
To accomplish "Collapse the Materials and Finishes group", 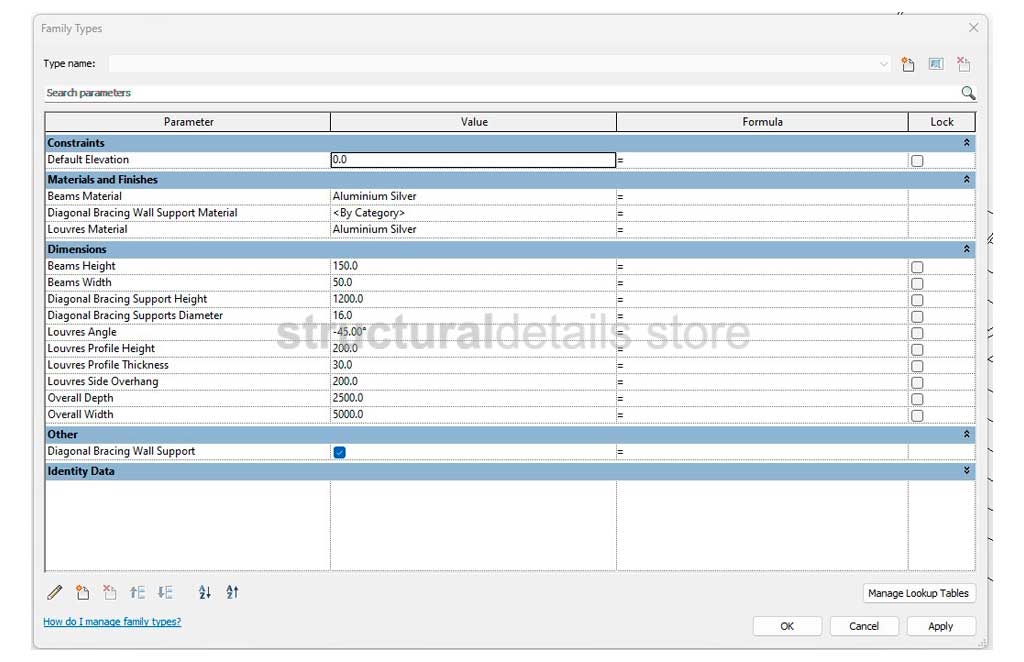I will 966,180.
